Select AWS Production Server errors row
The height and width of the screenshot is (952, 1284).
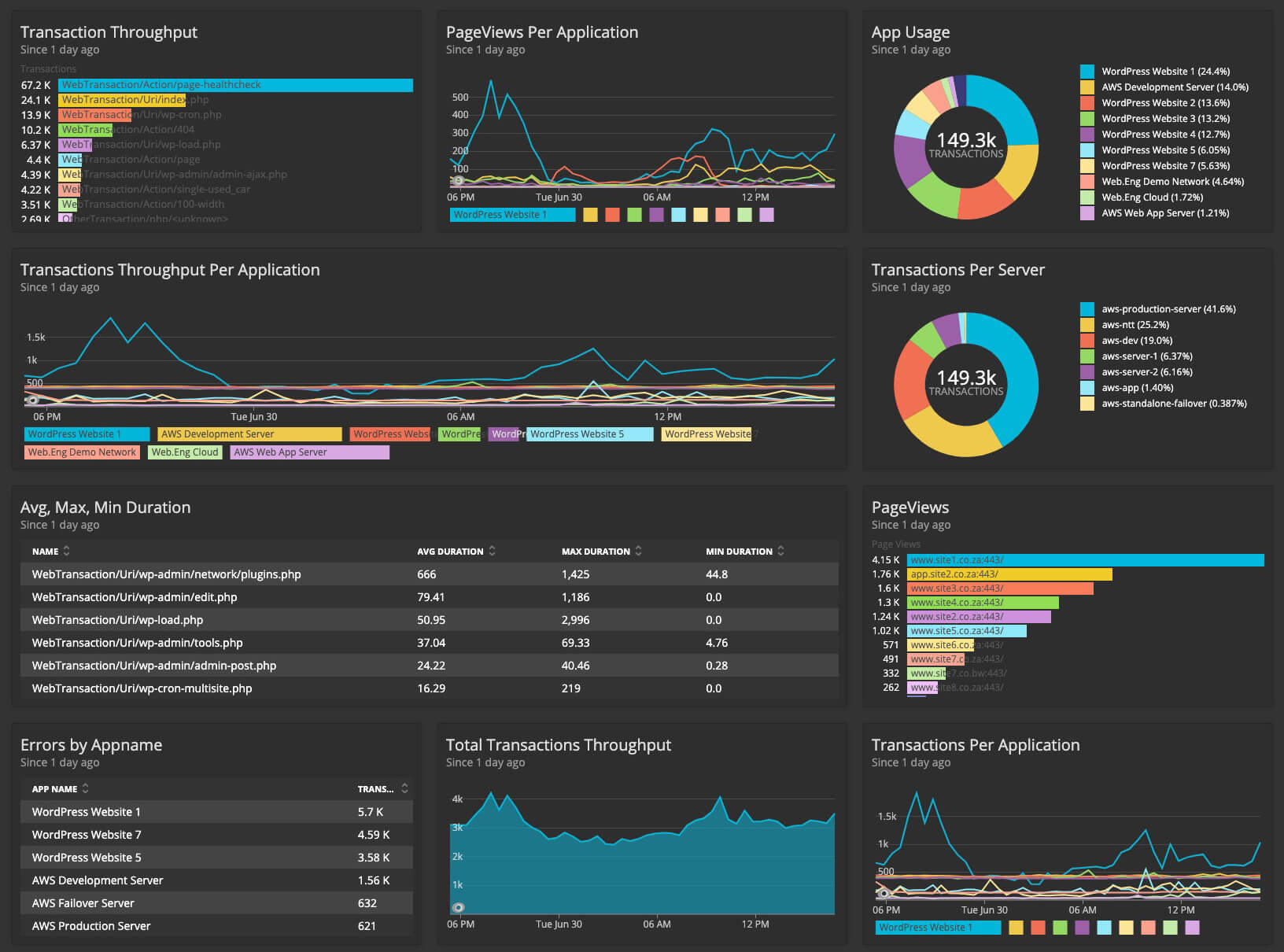(216, 926)
